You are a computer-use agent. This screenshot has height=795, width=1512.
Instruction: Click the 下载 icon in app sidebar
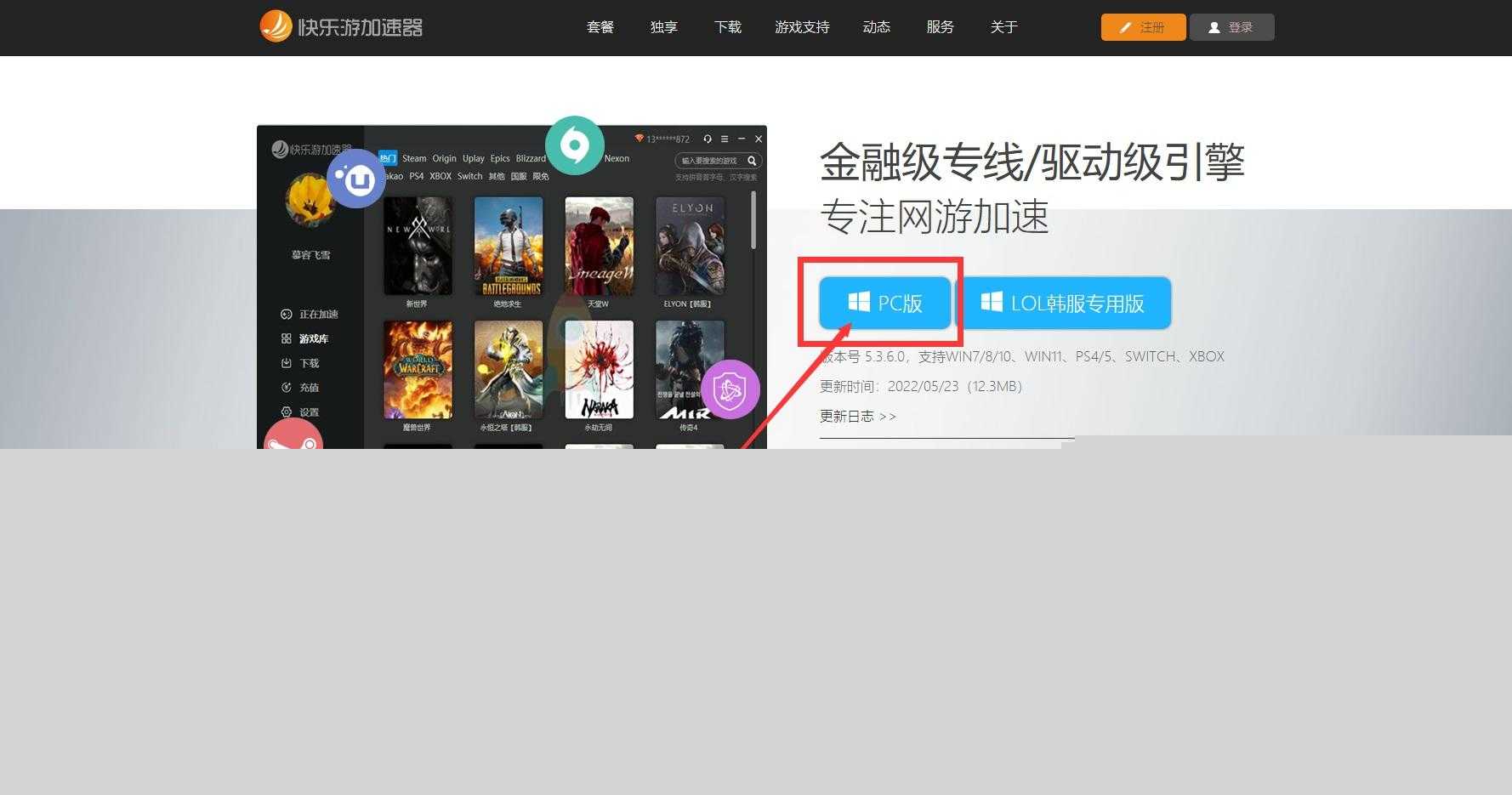point(287,363)
